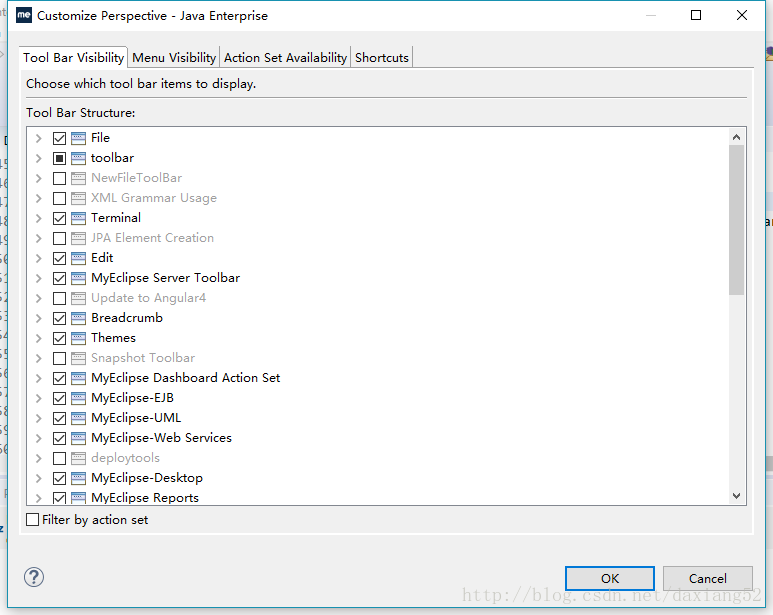773x615 pixels.
Task: Toggle the toolbar partial checkbox
Action: coord(59,158)
